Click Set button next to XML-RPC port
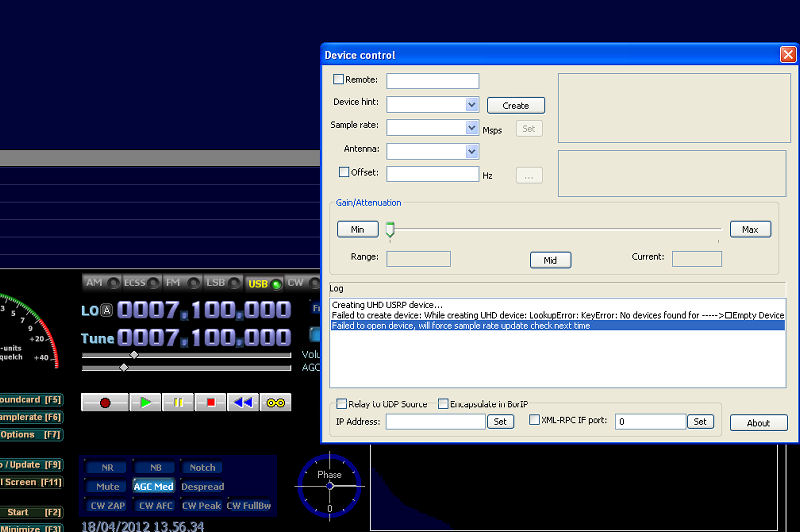The image size is (800, 532). (x=700, y=421)
